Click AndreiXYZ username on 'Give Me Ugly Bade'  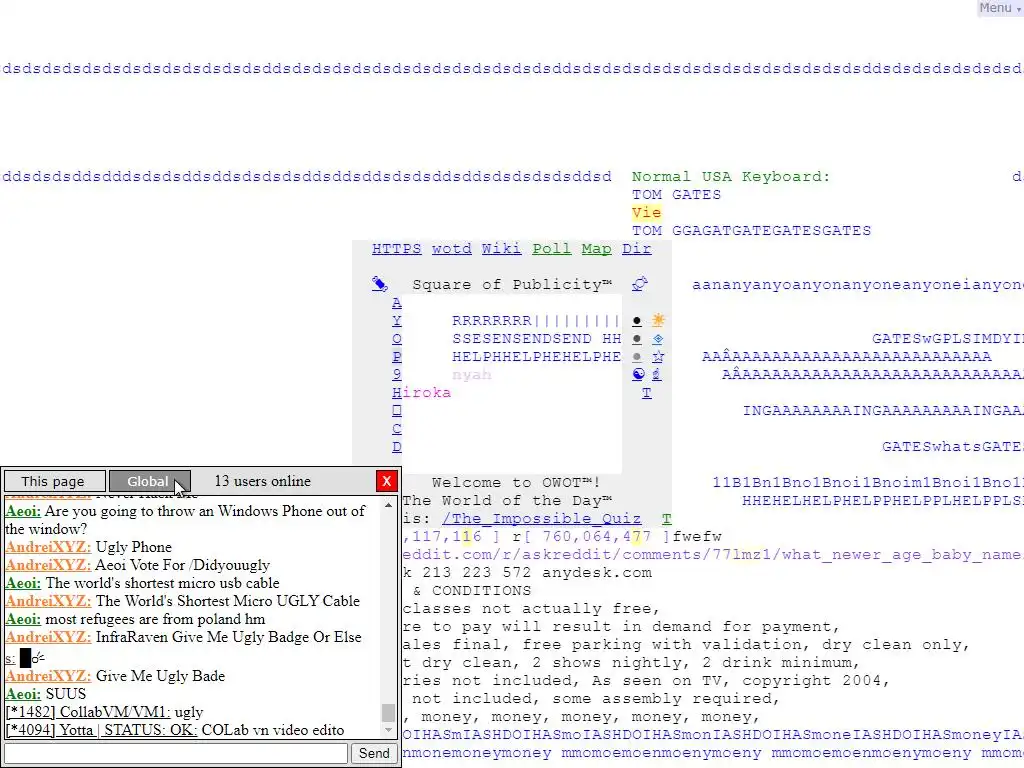coord(48,676)
